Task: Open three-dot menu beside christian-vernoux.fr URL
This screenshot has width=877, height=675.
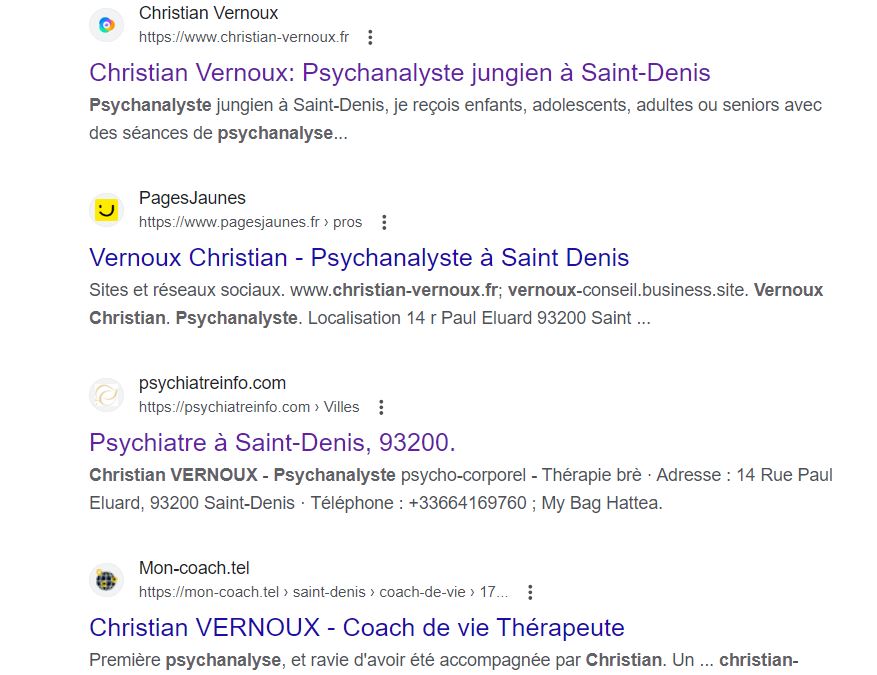Action: click(370, 37)
